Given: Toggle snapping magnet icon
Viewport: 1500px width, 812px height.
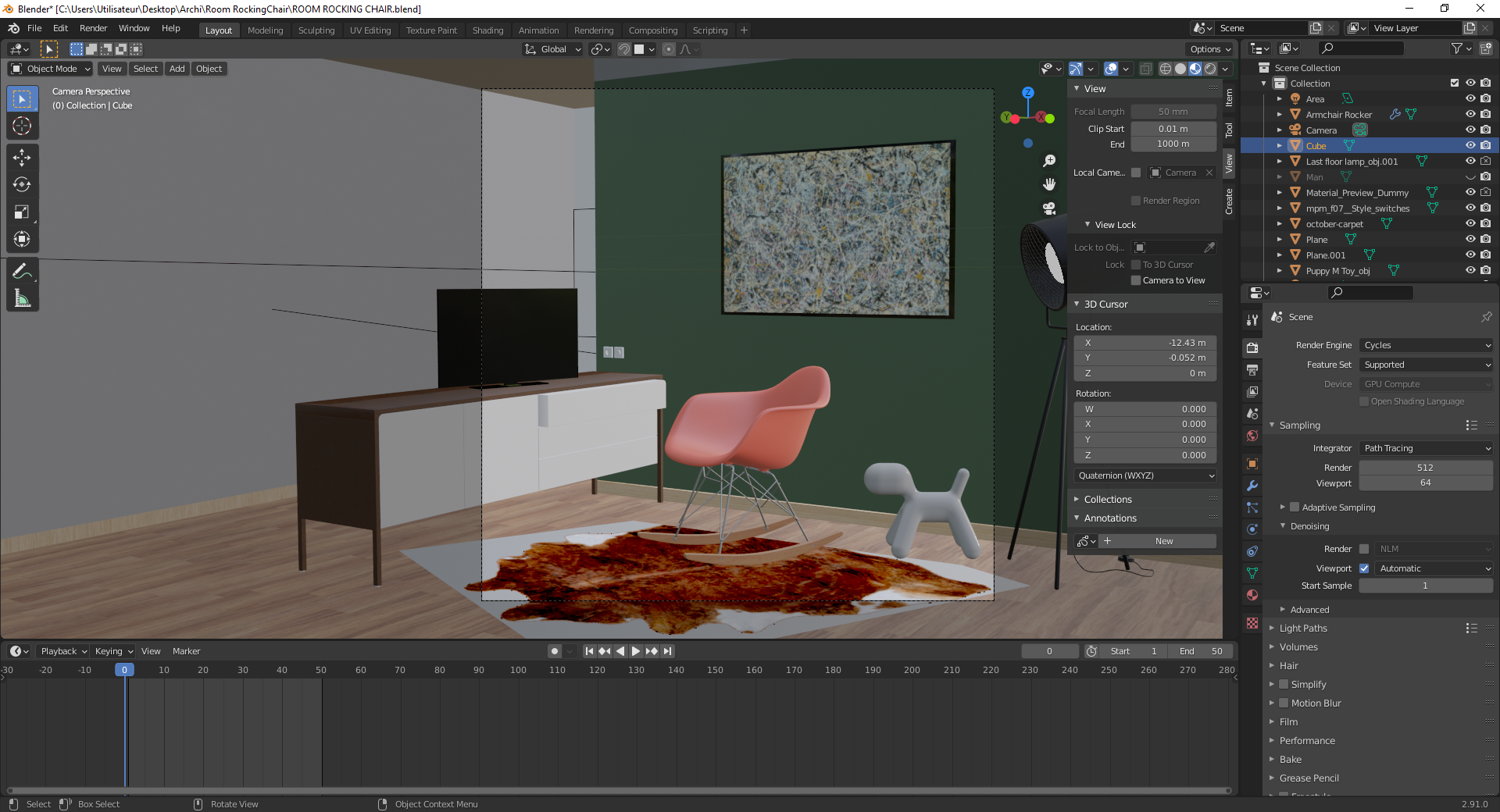Looking at the screenshot, I should 623,49.
